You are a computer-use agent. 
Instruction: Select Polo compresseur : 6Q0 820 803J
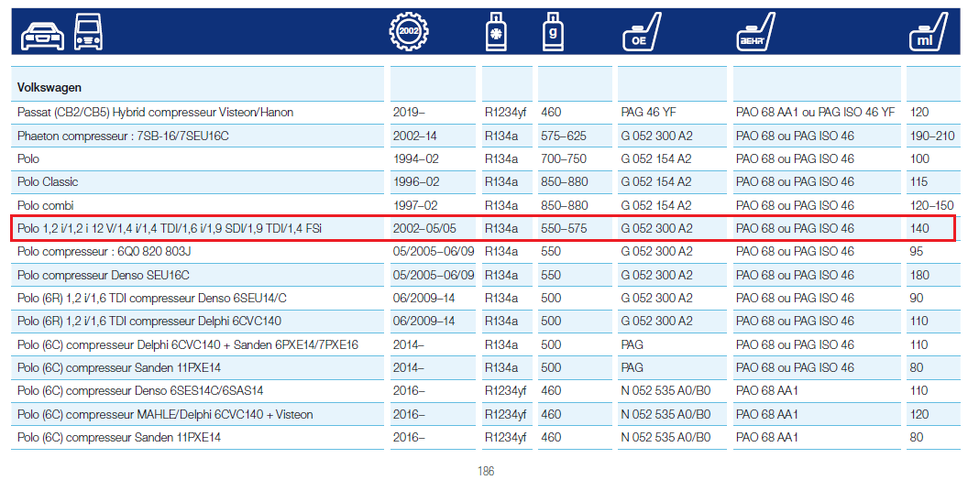[x=104, y=252]
